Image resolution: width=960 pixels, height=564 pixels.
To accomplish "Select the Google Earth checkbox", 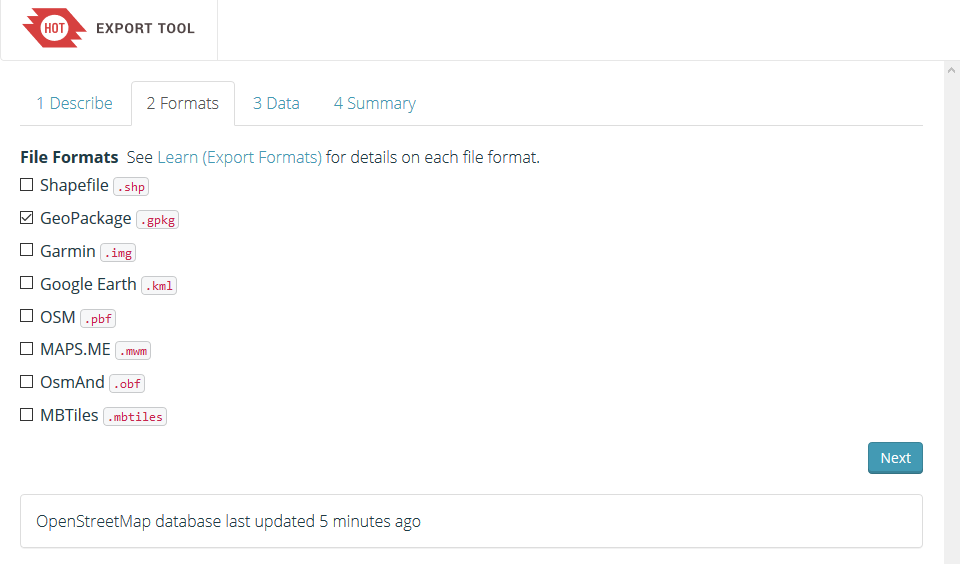I will click(x=27, y=284).
